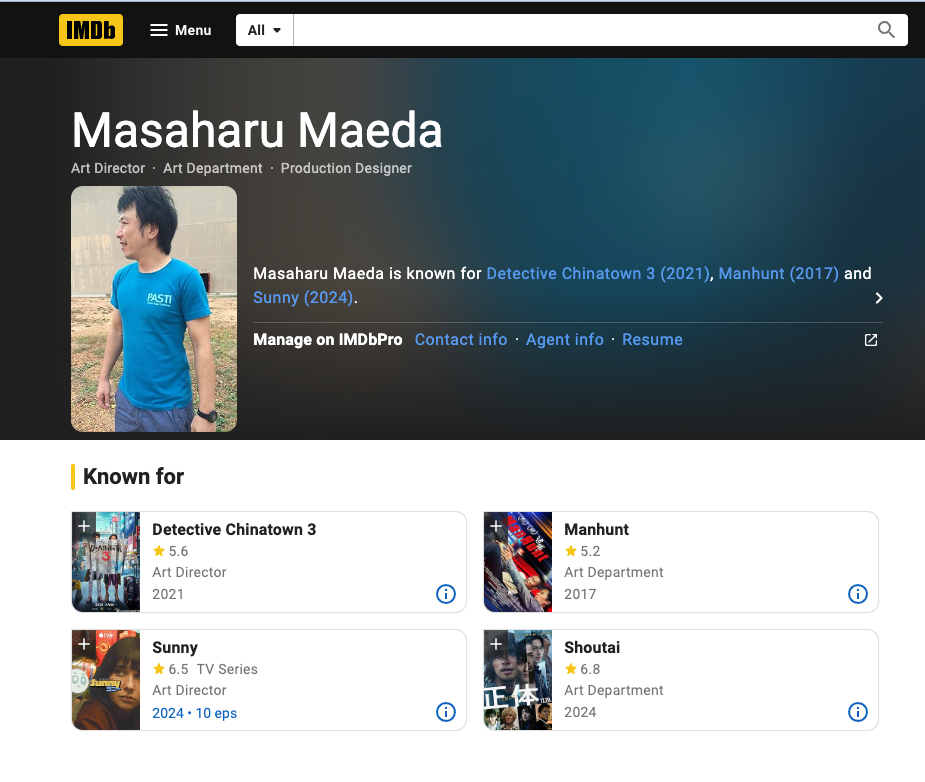The width and height of the screenshot is (925, 782).
Task: Focus the IMDb search input field
Action: (582, 30)
